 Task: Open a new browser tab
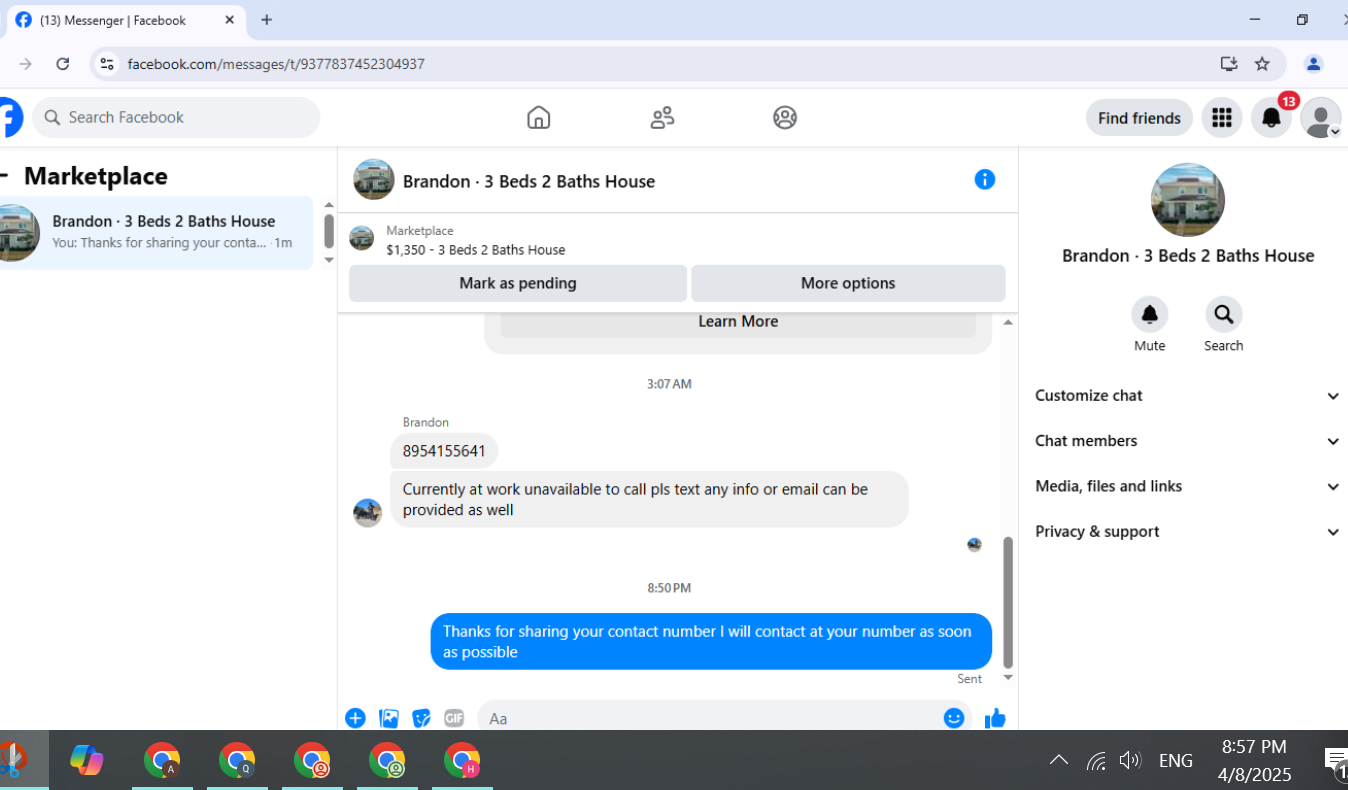(x=266, y=20)
